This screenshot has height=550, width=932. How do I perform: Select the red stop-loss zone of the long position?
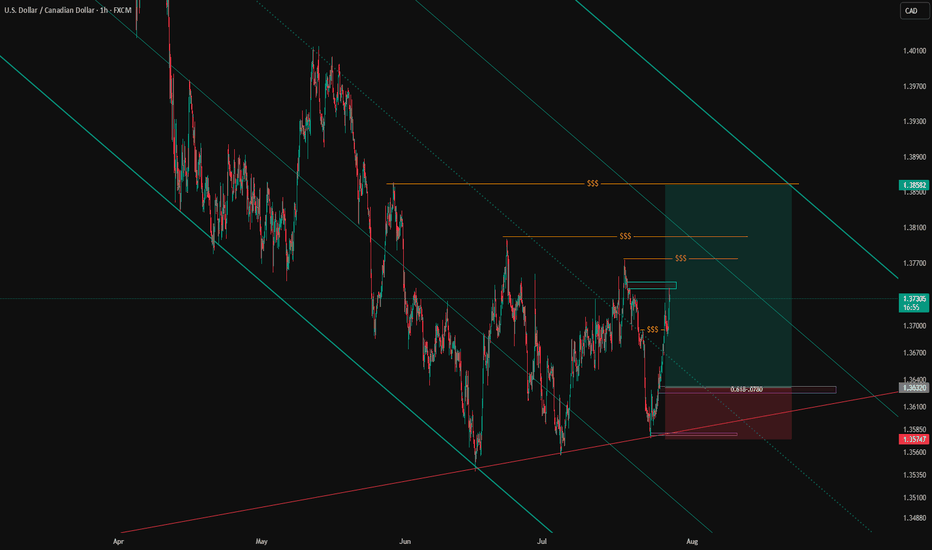(728, 413)
